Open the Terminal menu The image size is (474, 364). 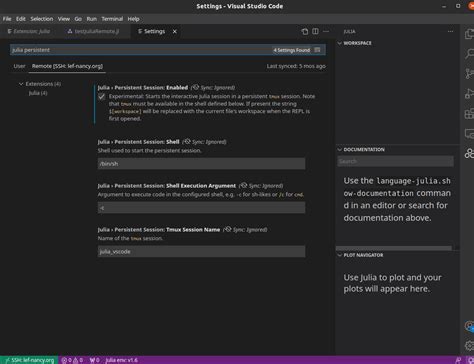[x=112, y=19]
